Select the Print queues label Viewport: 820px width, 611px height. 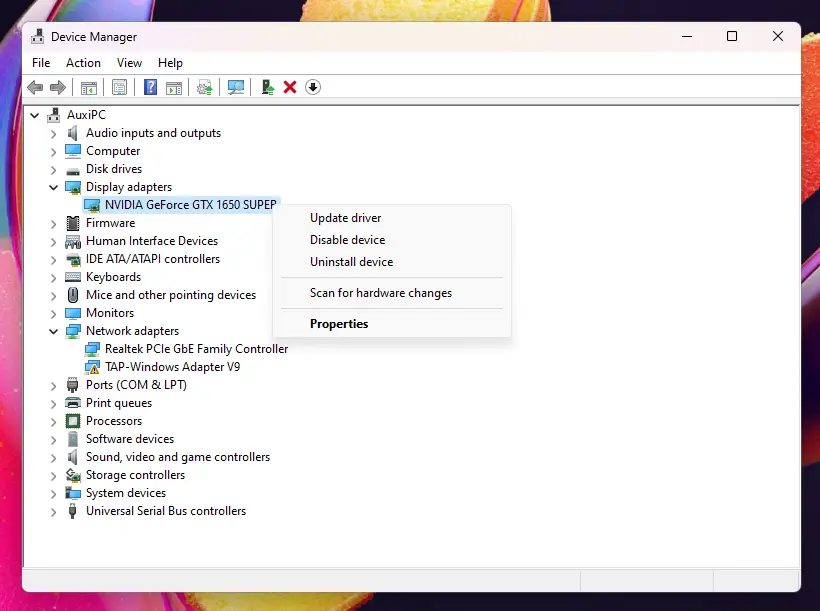[x=119, y=403]
